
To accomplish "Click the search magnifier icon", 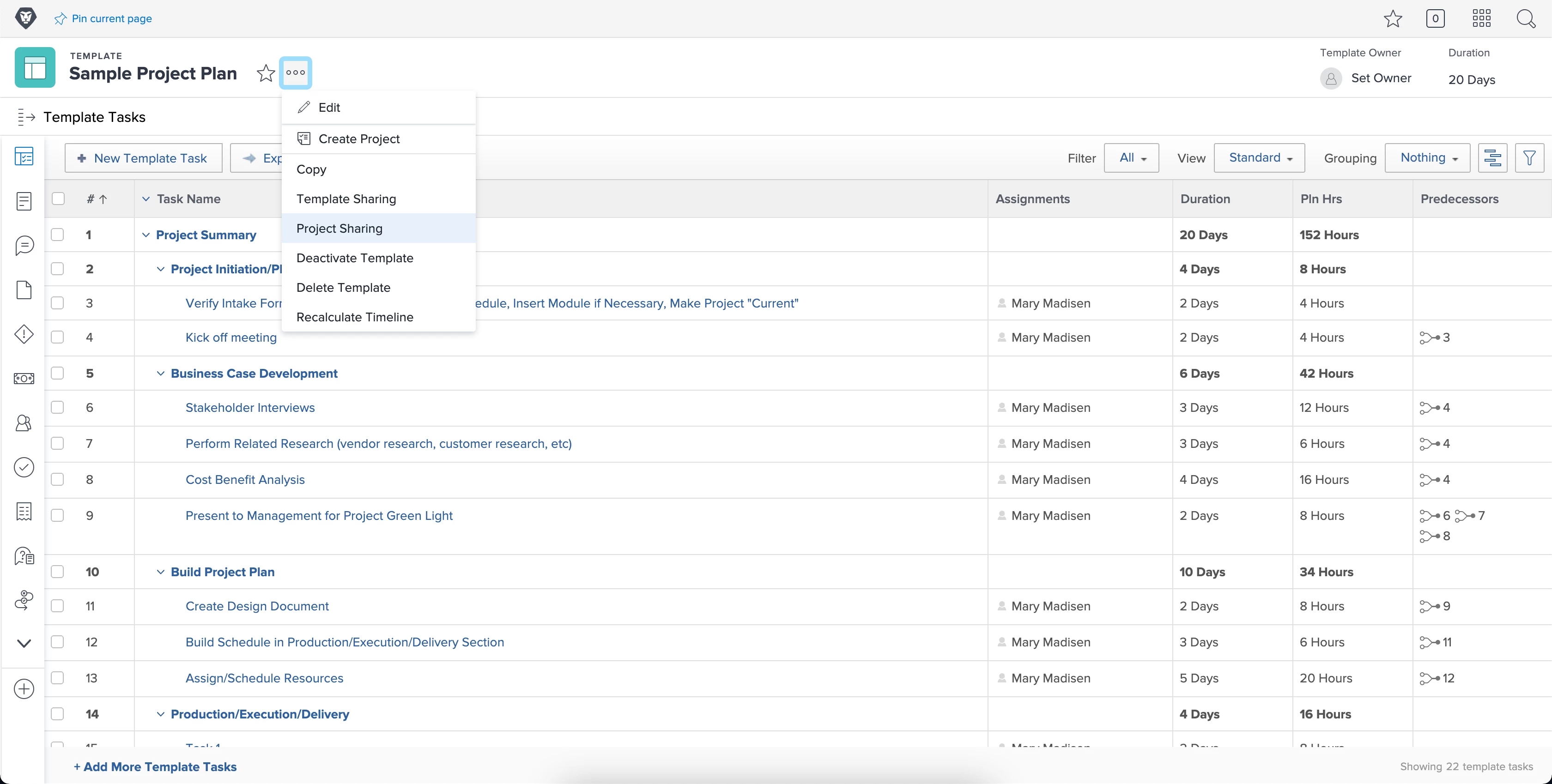I will (1526, 18).
